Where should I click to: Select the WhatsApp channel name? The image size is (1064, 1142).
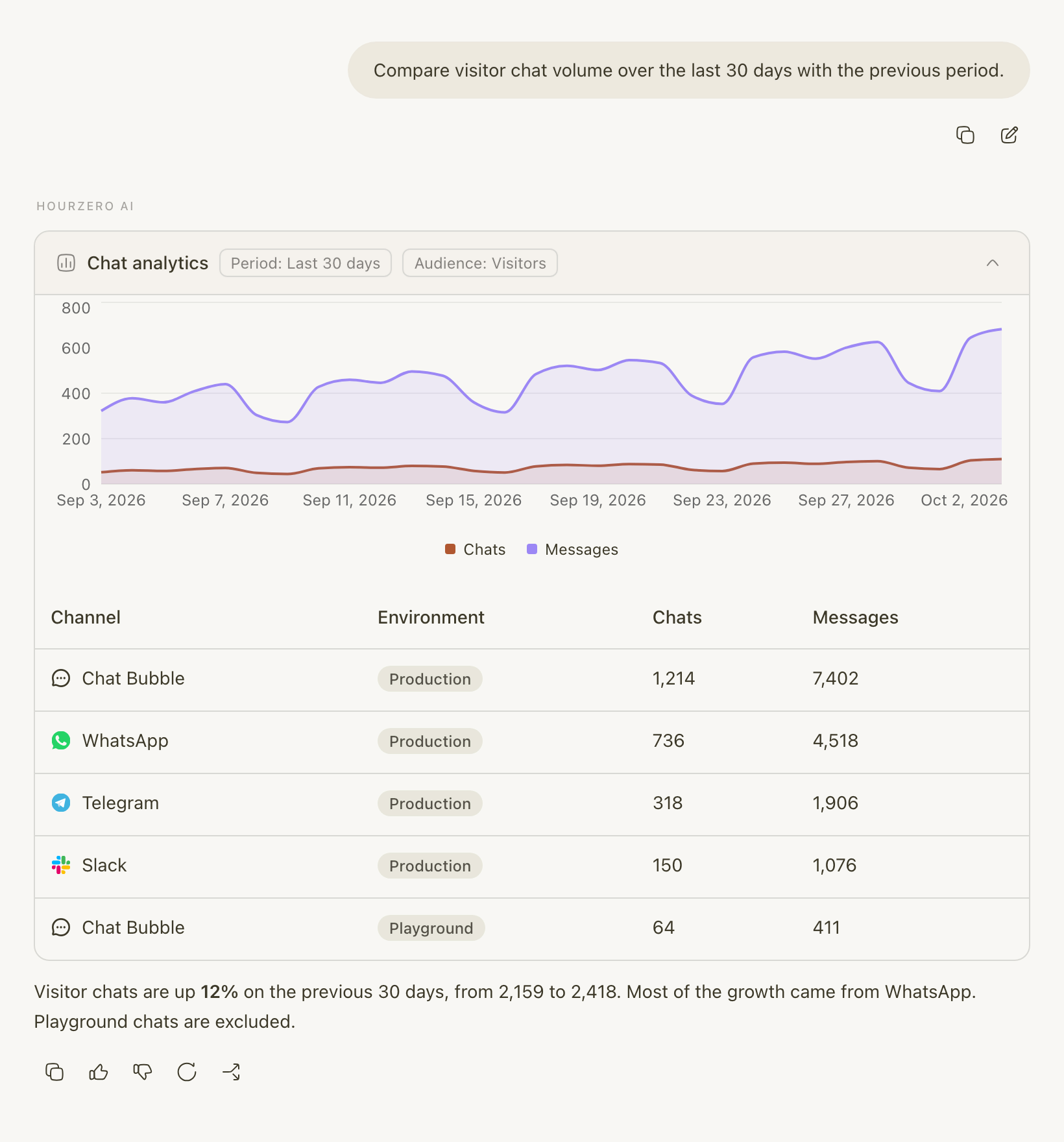click(x=125, y=741)
